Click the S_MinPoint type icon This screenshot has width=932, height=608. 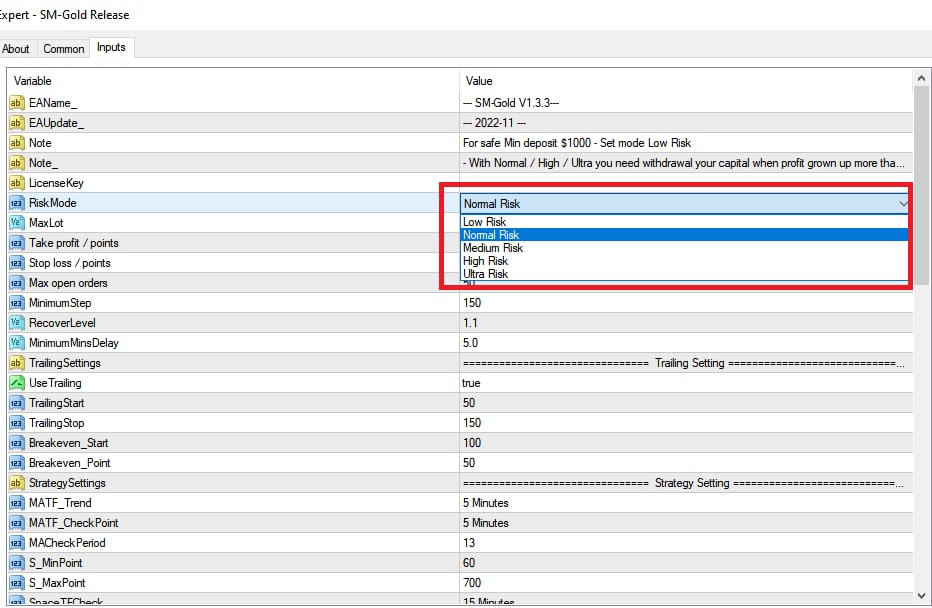click(x=16, y=563)
